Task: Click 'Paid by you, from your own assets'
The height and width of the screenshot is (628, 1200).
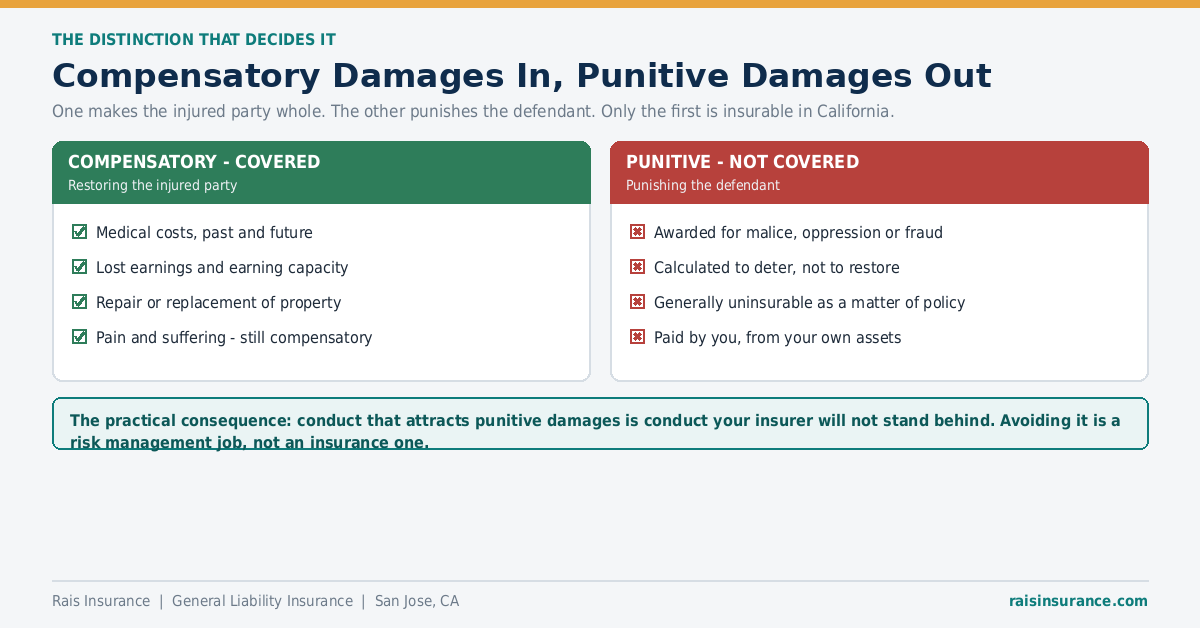Action: click(x=777, y=338)
